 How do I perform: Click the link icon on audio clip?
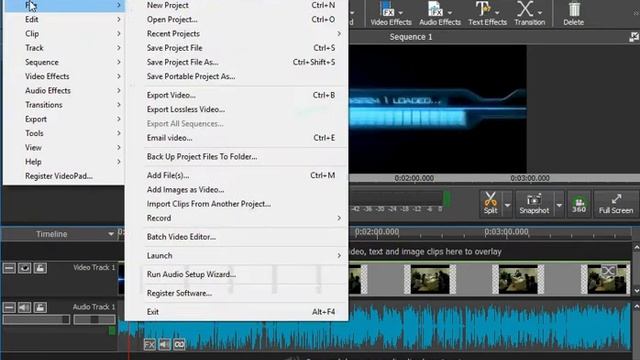[x=179, y=344]
